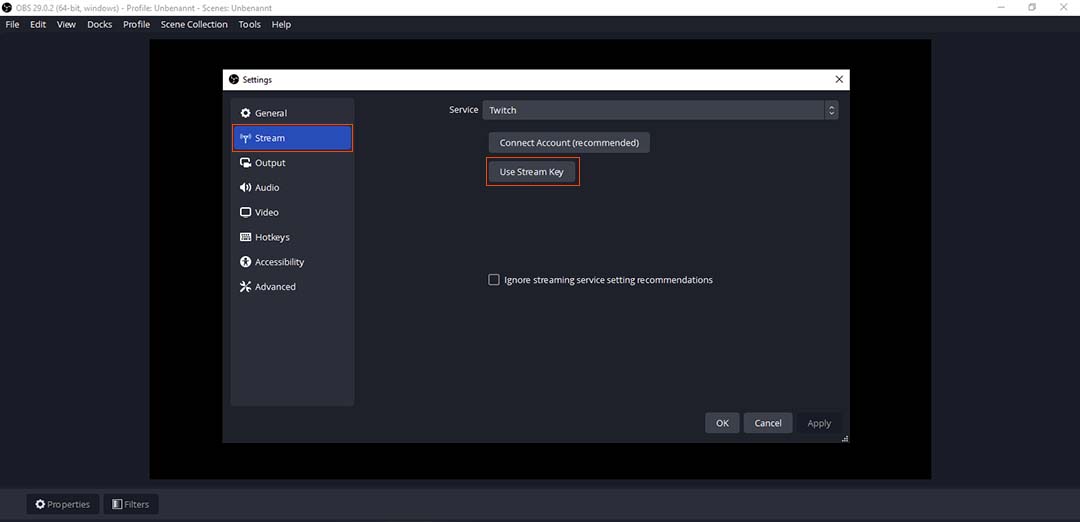
Task: Open the Hotkeys settings category
Action: pyautogui.click(x=292, y=237)
